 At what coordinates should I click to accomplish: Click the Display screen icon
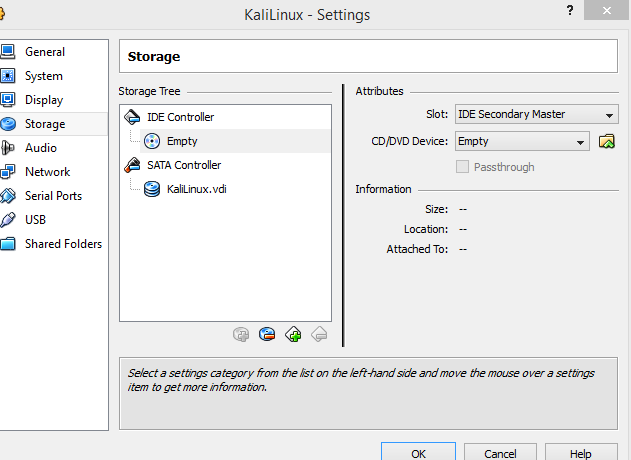(8, 100)
